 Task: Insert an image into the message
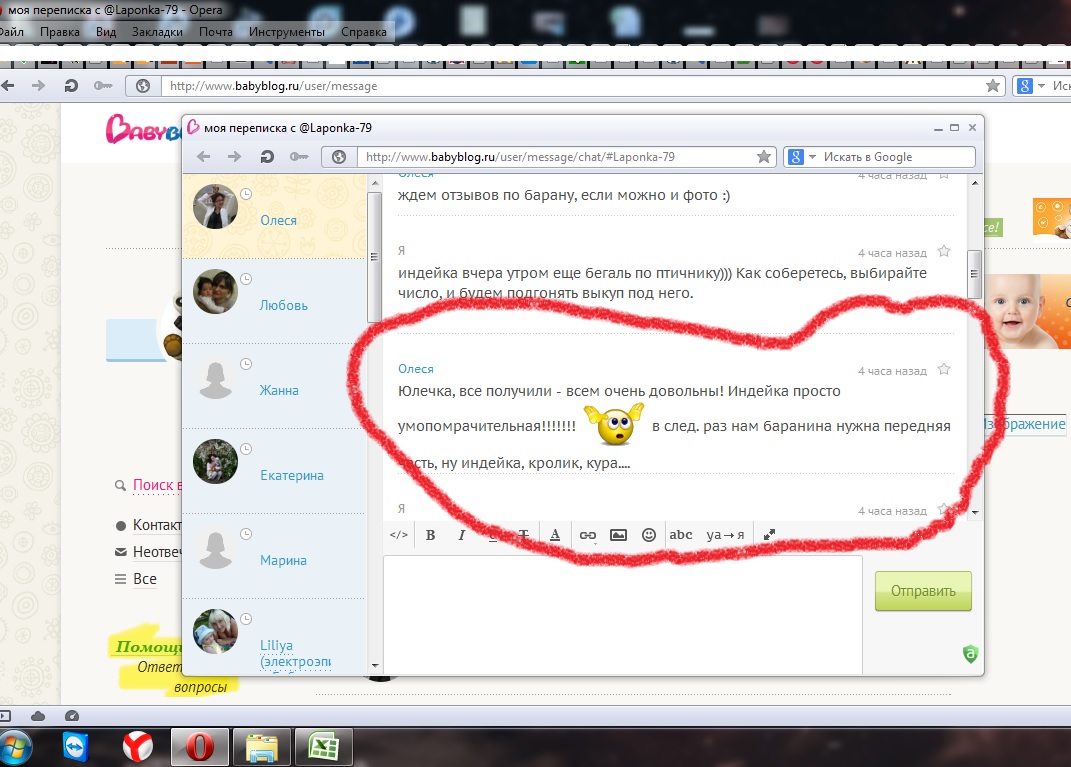click(x=618, y=535)
